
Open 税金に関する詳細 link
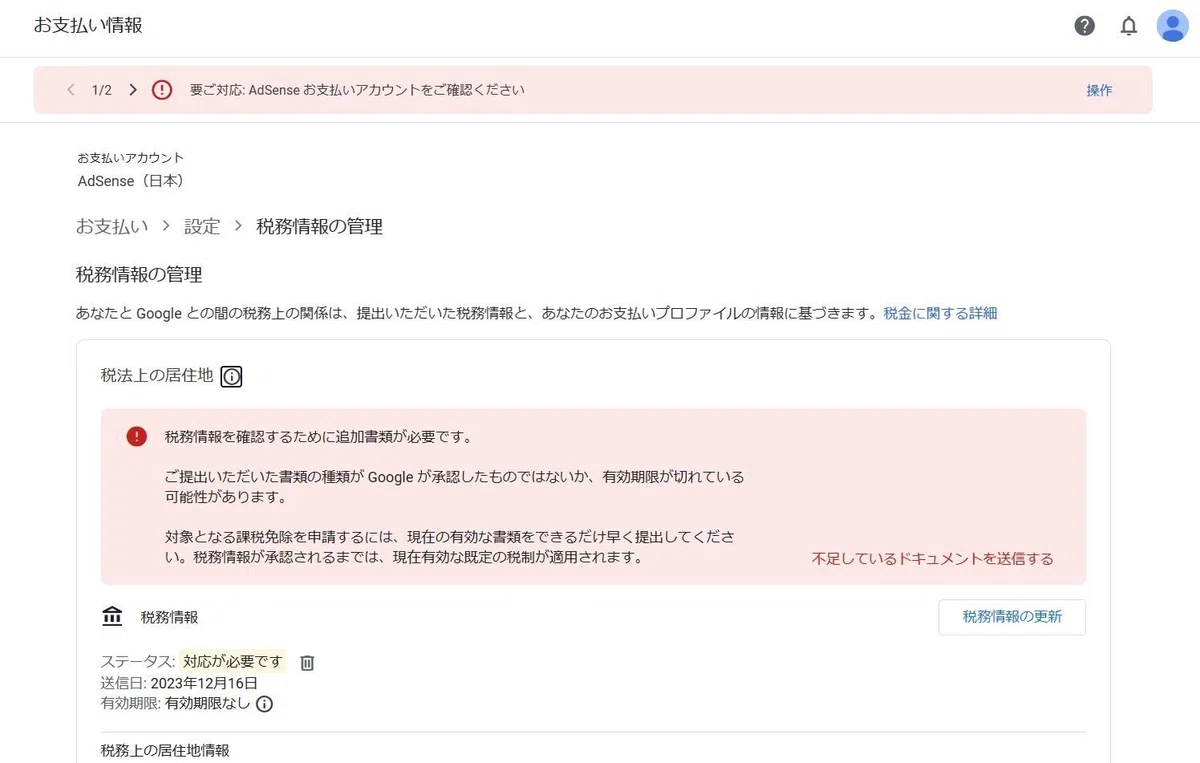tap(940, 313)
